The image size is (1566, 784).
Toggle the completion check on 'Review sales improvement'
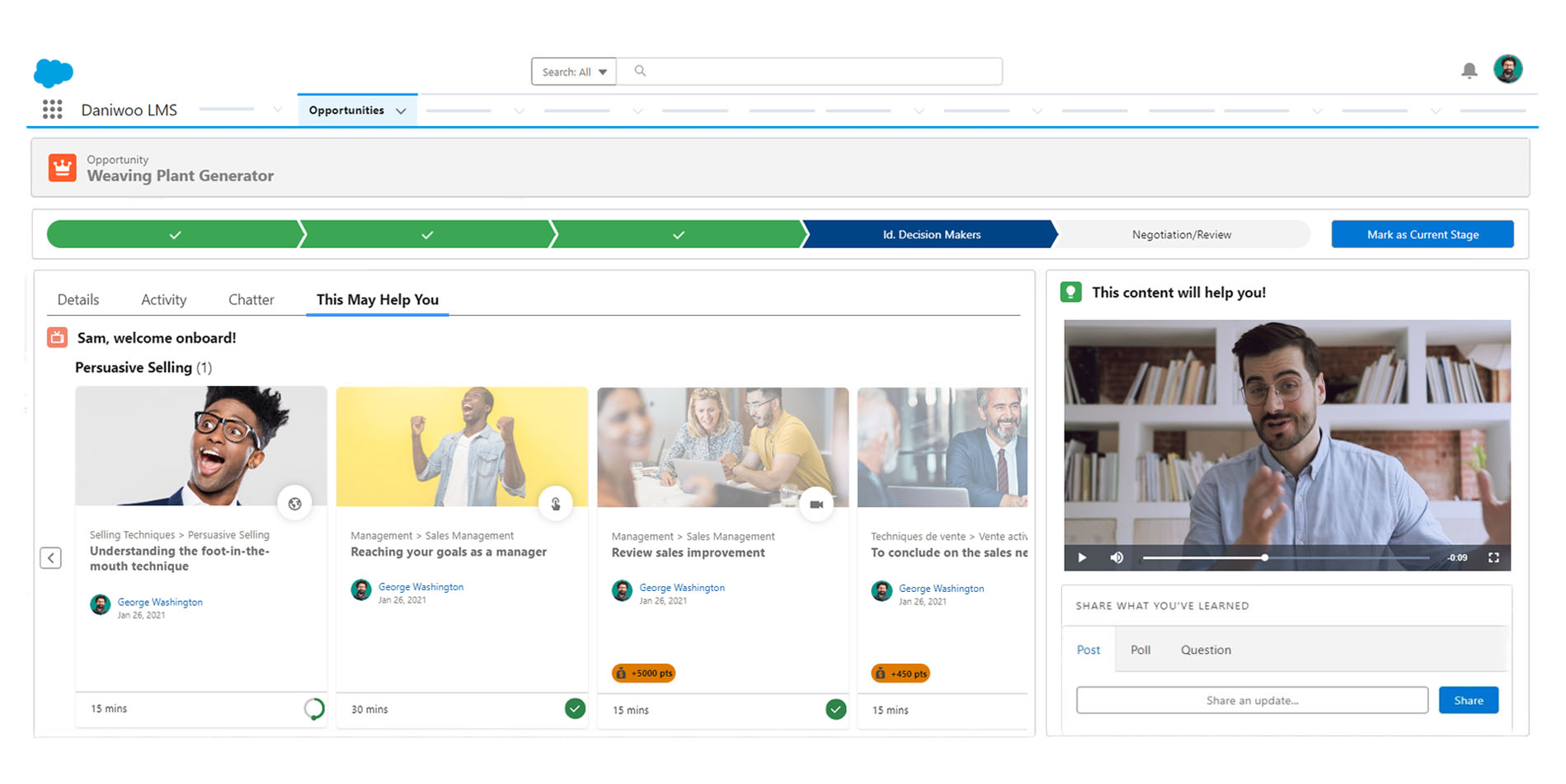pyautogui.click(x=835, y=708)
